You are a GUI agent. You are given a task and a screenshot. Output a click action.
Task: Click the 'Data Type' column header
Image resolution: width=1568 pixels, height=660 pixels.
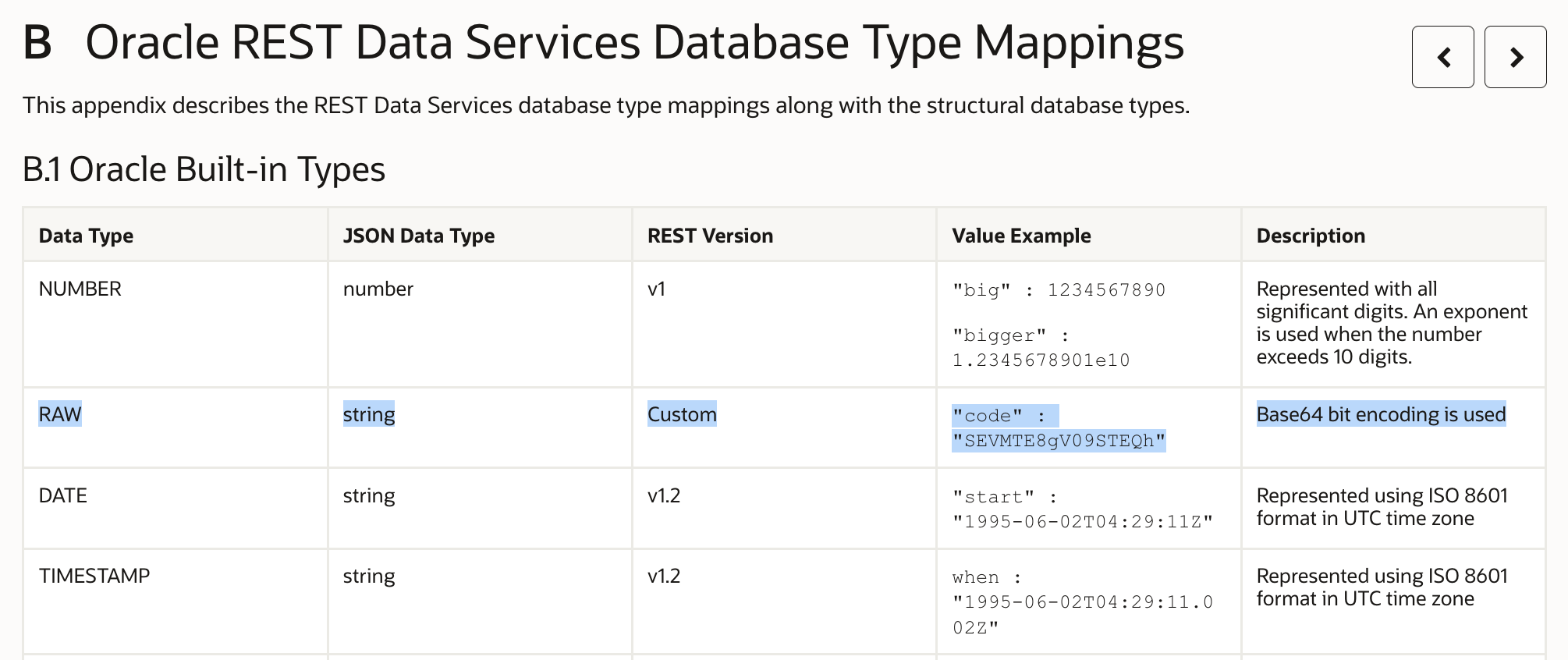pyautogui.click(x=86, y=236)
